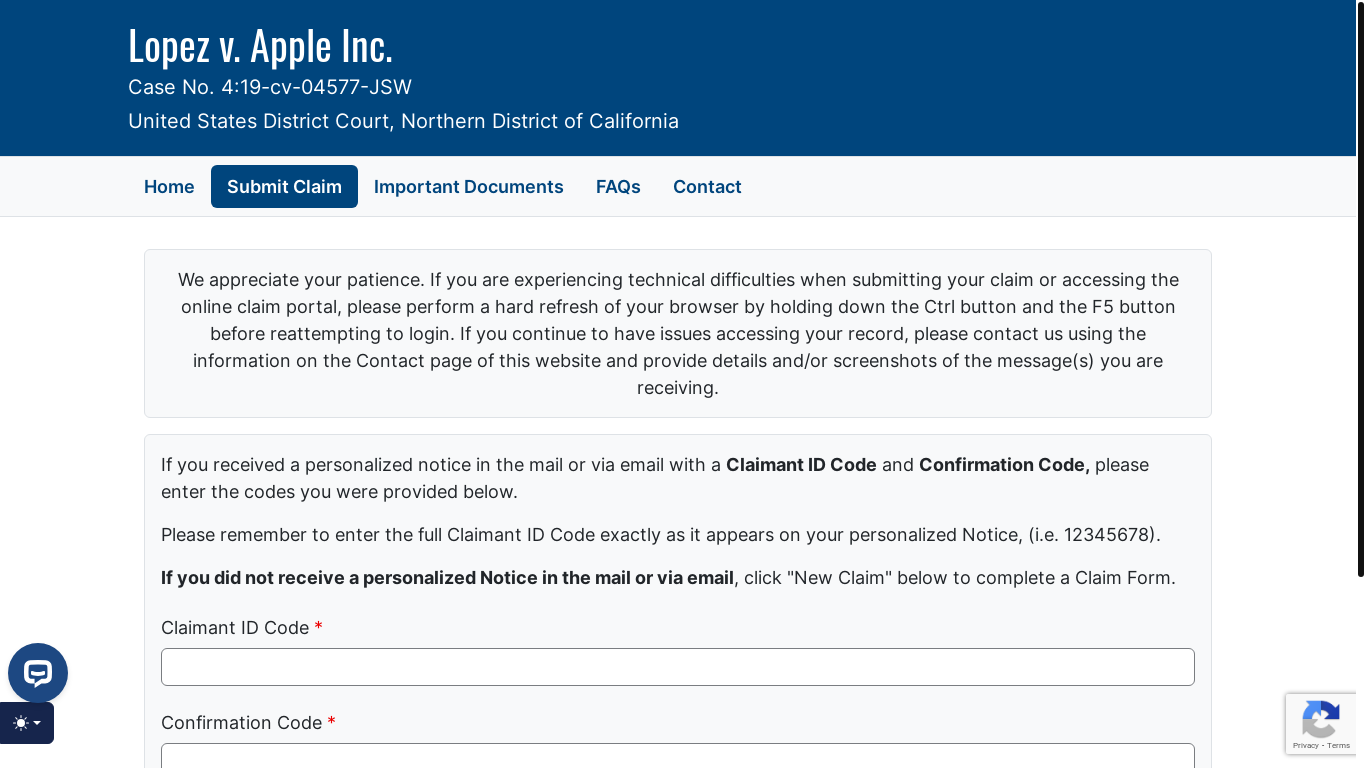Click the technical difficulties notice box

pos(678,333)
